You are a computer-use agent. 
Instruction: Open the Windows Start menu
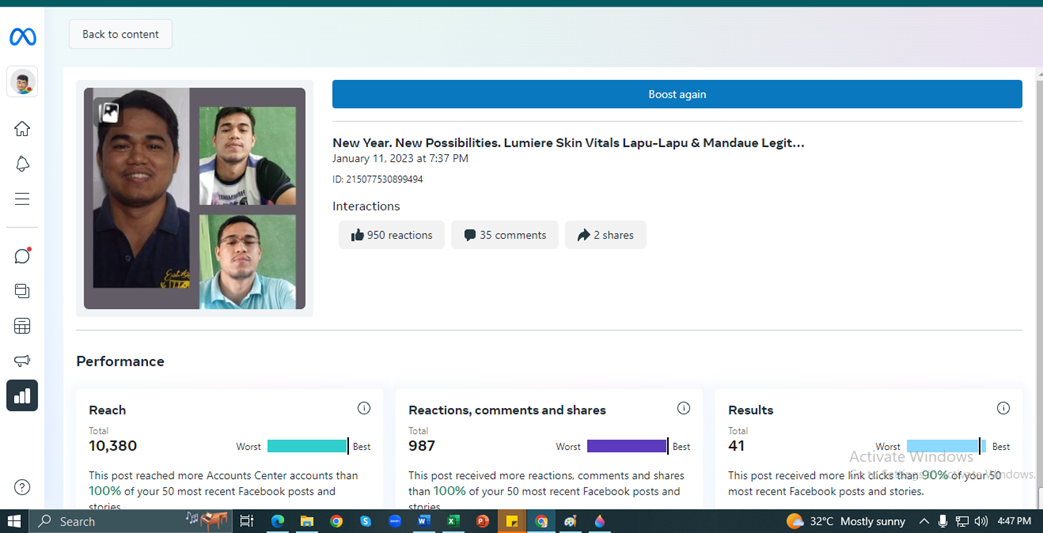(x=13, y=521)
